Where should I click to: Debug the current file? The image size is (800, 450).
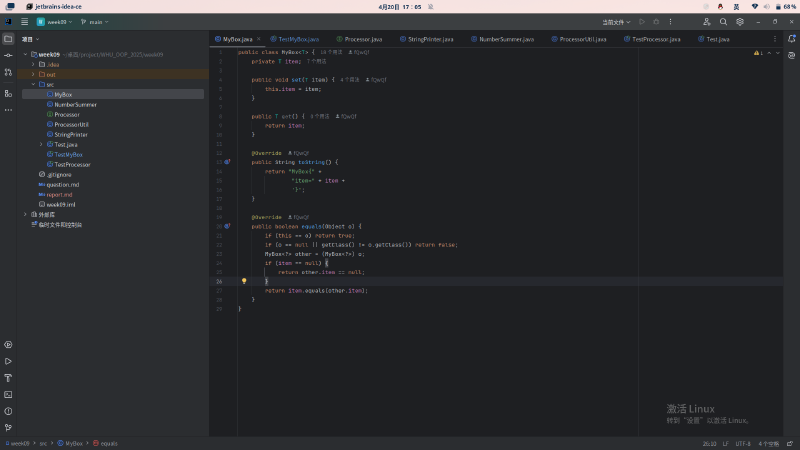pyautogui.click(x=656, y=22)
